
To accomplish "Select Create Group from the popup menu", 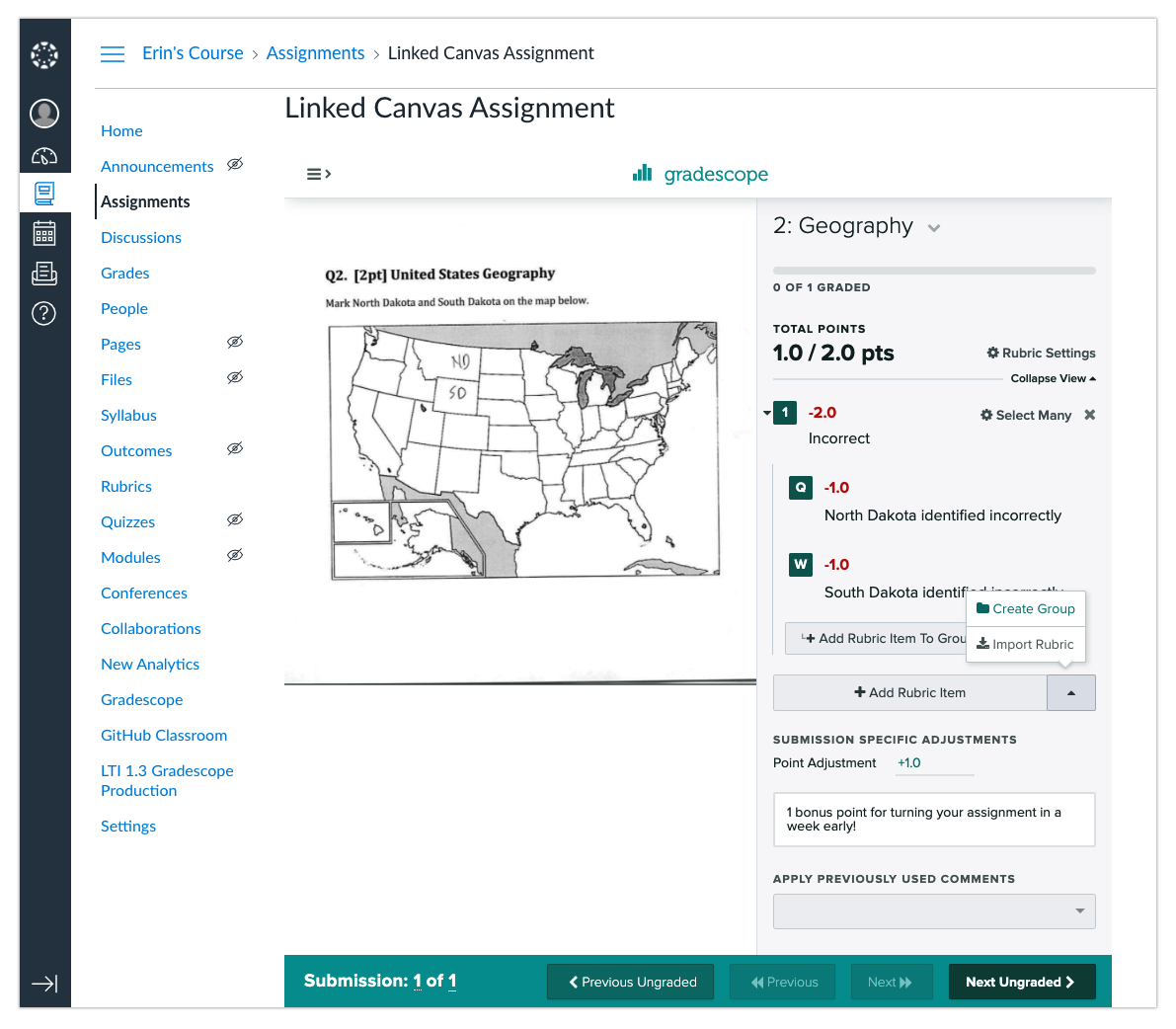I will click(1026, 608).
